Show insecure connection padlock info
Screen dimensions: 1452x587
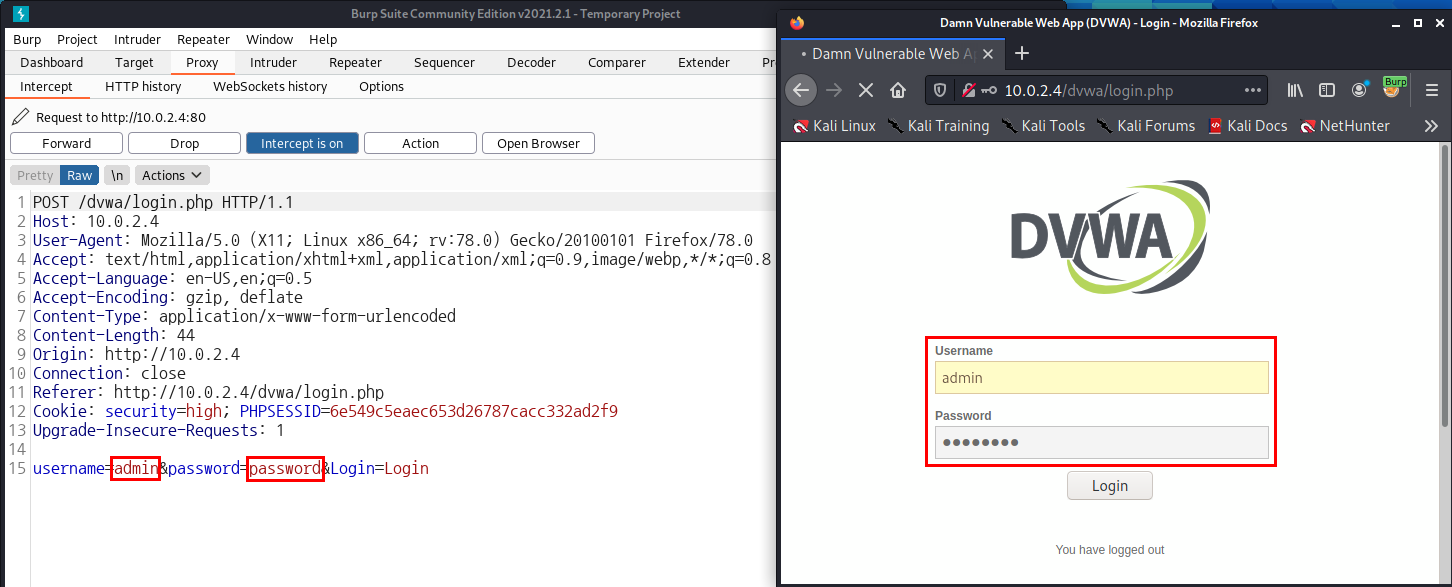[967, 90]
